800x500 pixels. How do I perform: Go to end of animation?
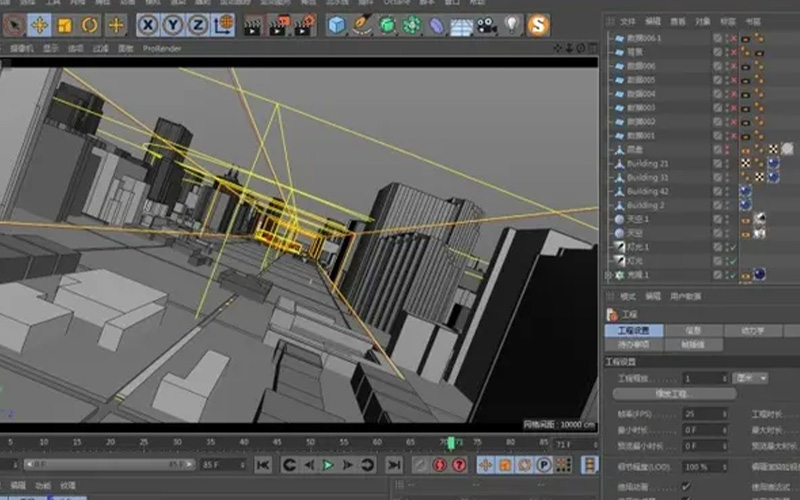point(394,465)
